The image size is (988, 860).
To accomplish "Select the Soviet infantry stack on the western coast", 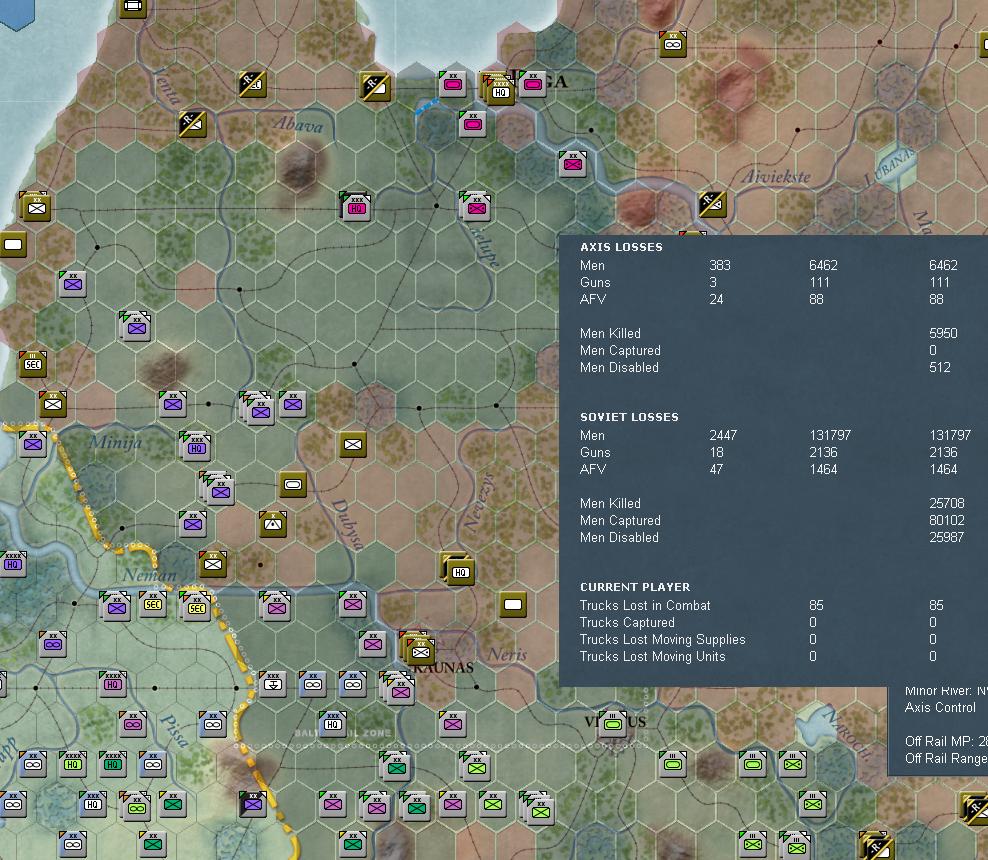I will (x=37, y=207).
